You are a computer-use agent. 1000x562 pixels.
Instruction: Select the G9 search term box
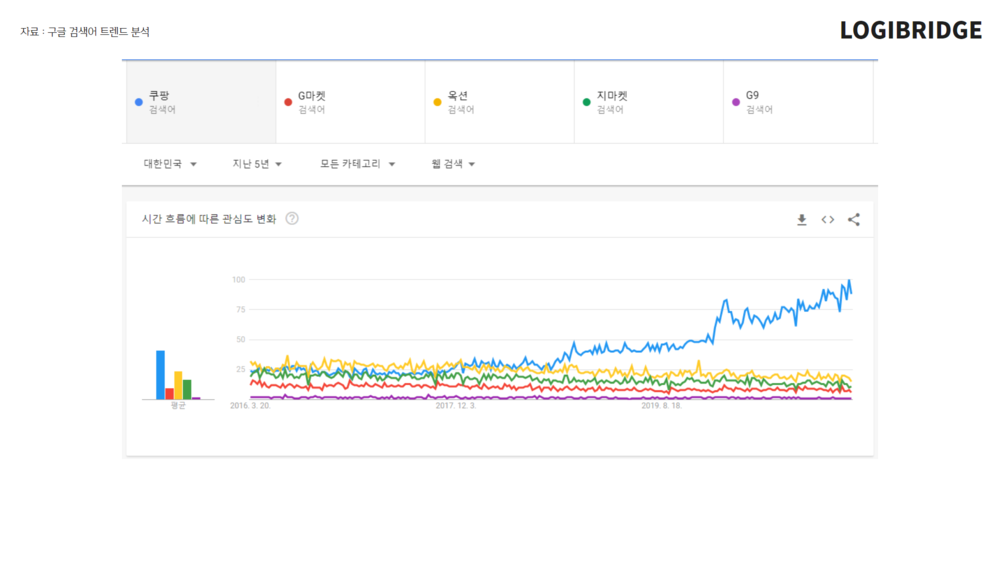pyautogui.click(x=798, y=102)
